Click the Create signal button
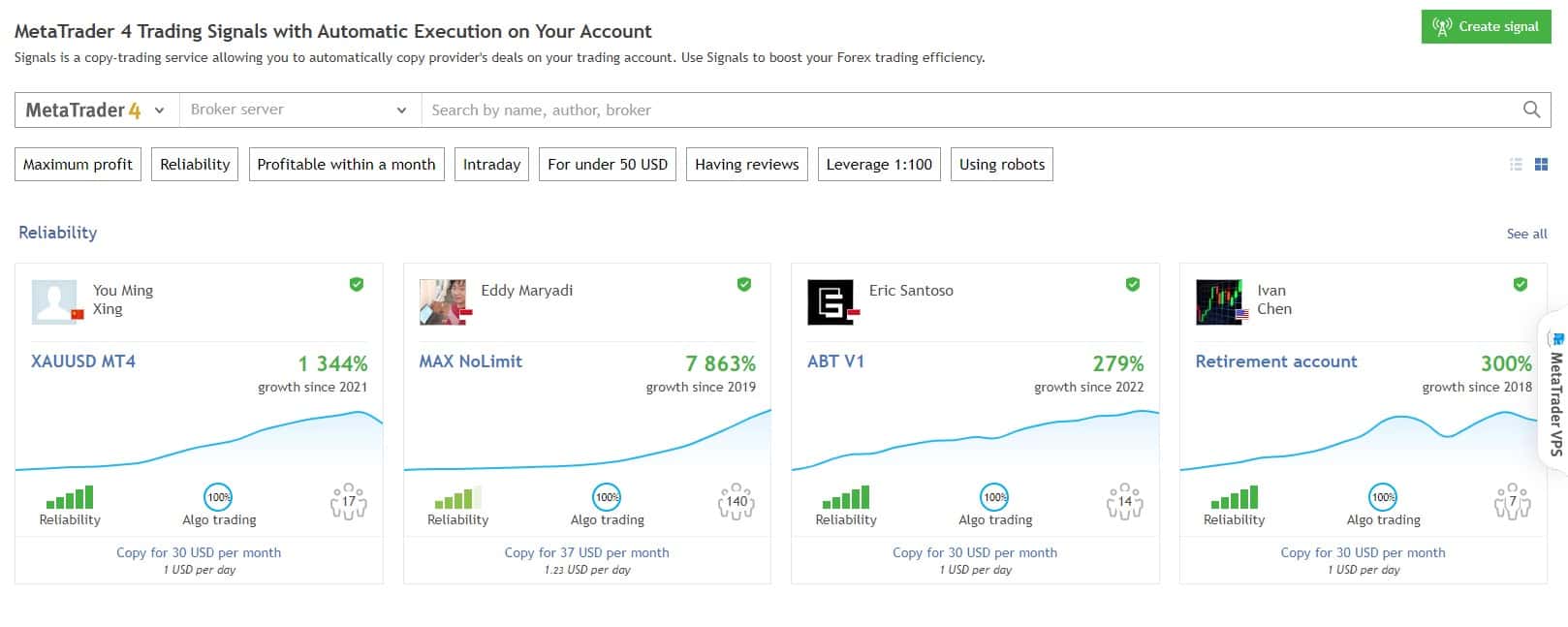1568x627 pixels. tap(1486, 26)
